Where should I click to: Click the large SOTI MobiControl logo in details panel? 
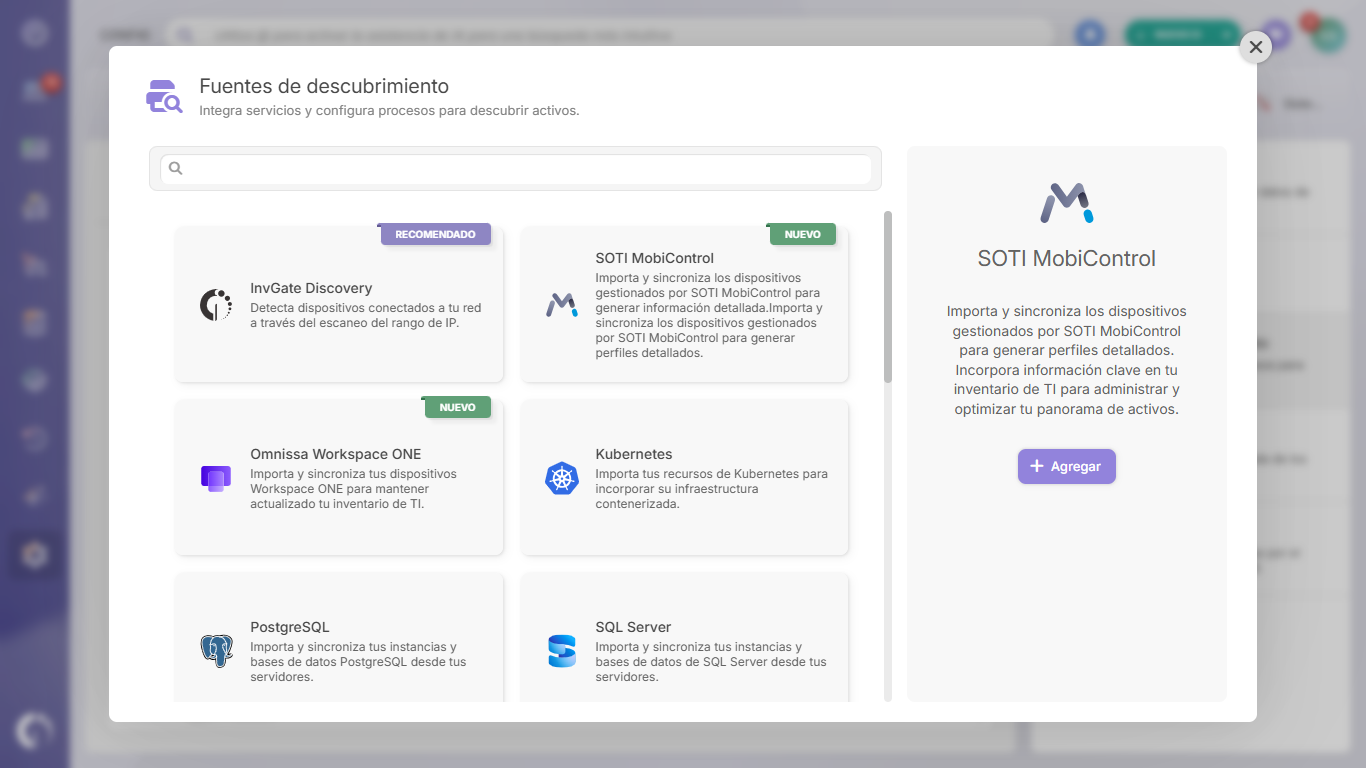click(x=1067, y=203)
